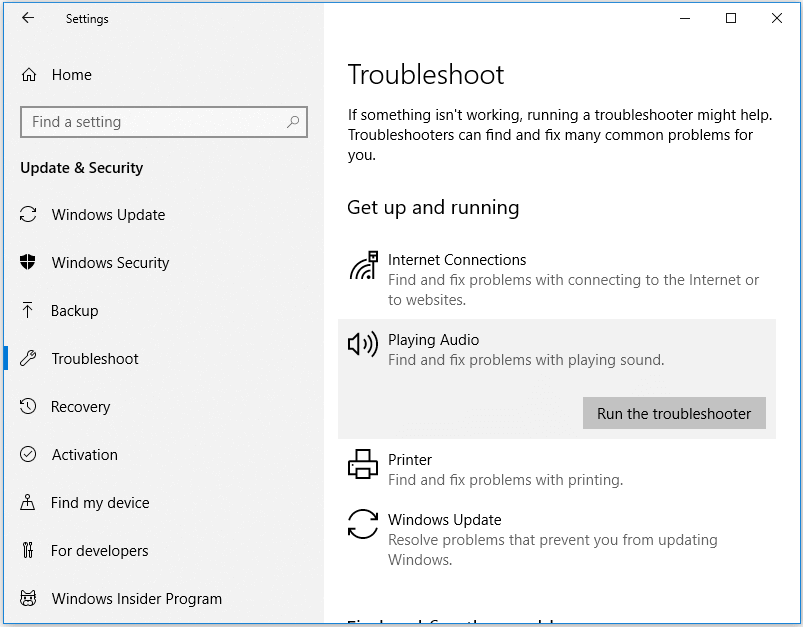Click the Backup arrow icon in sidebar
Image resolution: width=803 pixels, height=627 pixels.
[30, 311]
